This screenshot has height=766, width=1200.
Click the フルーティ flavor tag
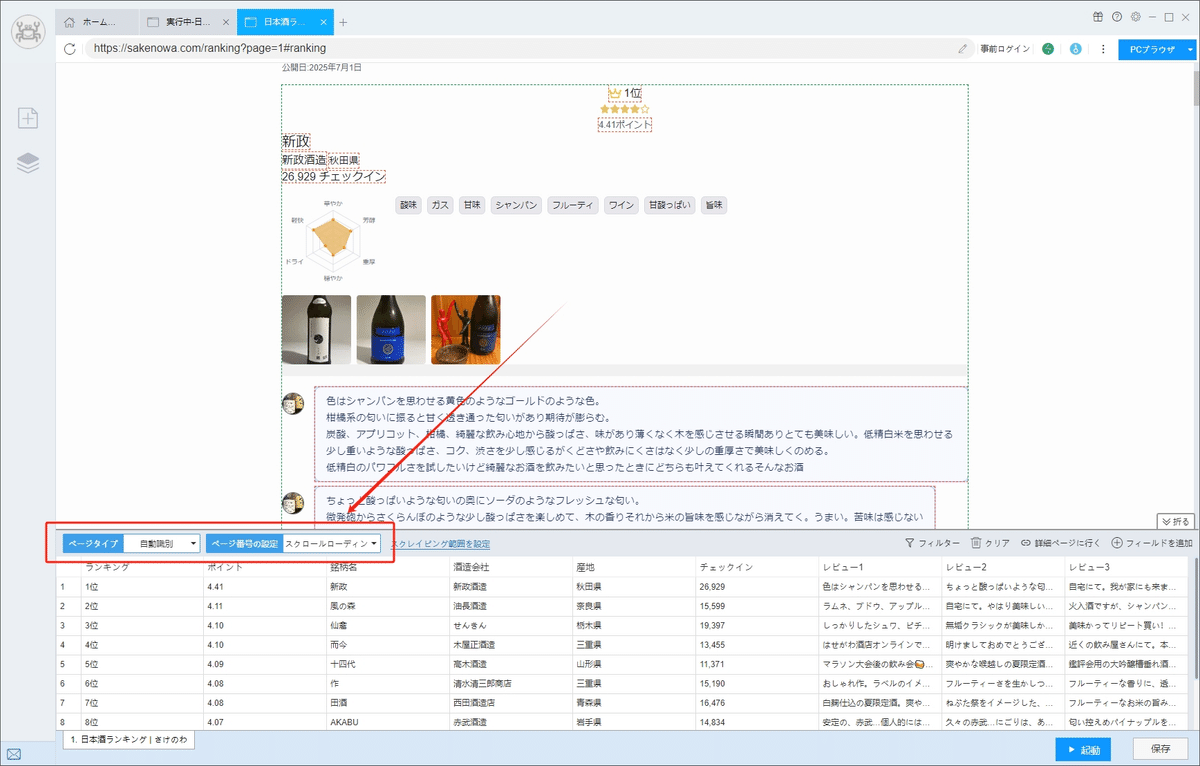[573, 205]
